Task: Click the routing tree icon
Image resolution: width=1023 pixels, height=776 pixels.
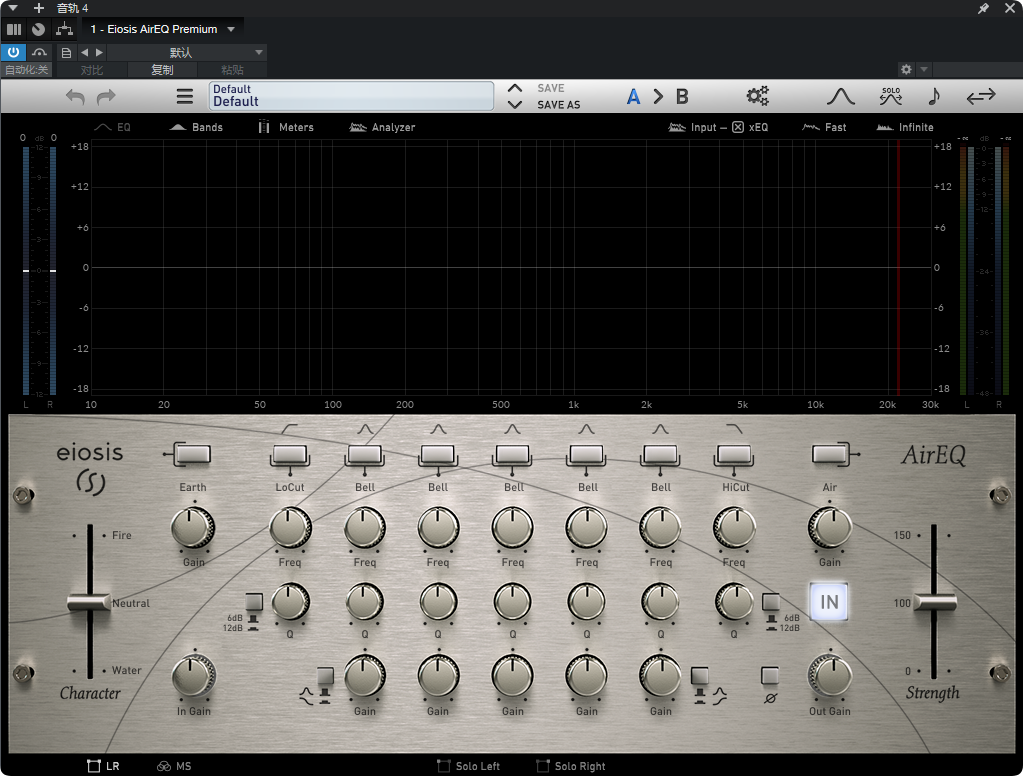Action: (64, 29)
